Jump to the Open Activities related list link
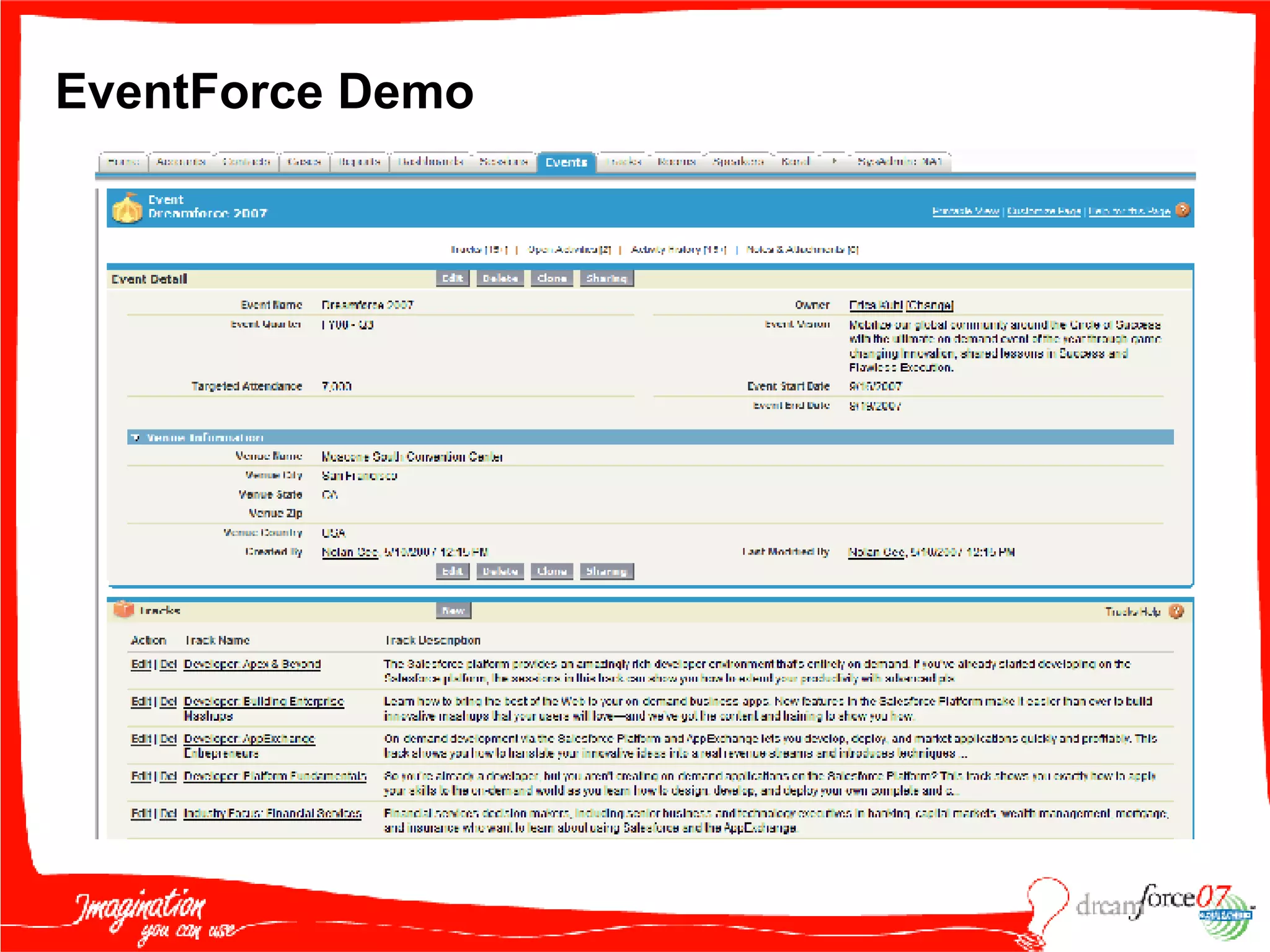Viewport: 1270px width, 952px height. coord(569,249)
